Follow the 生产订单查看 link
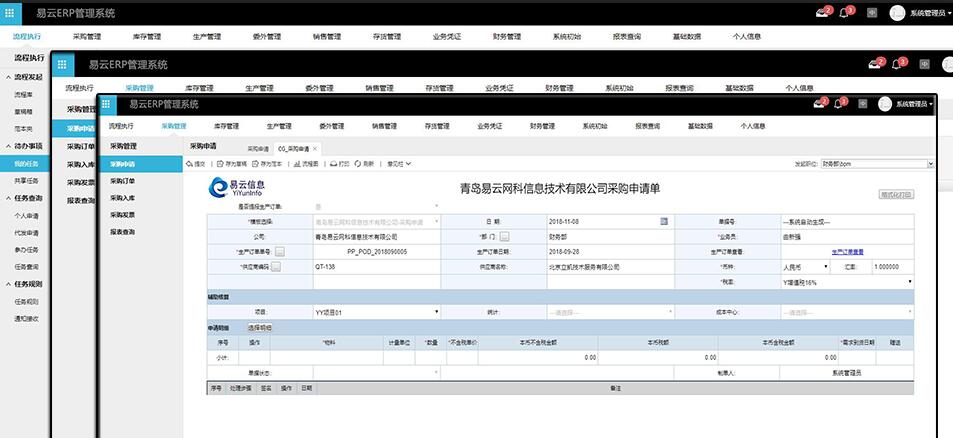 click(847, 252)
